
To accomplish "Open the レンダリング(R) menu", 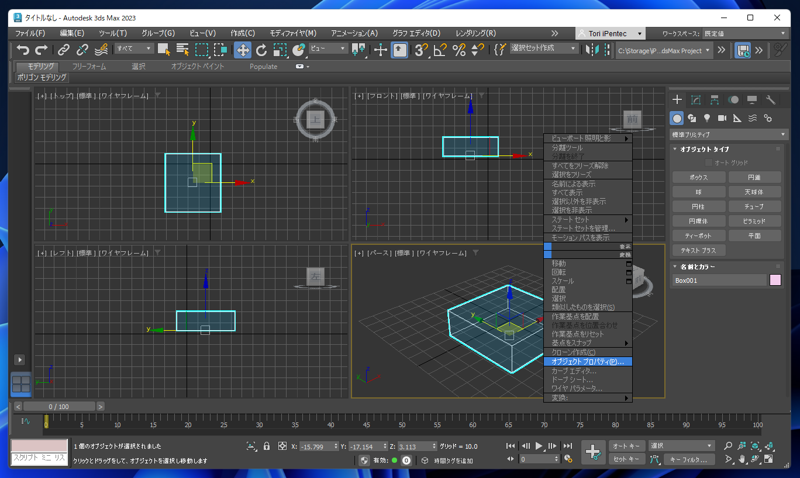I will tap(476, 33).
